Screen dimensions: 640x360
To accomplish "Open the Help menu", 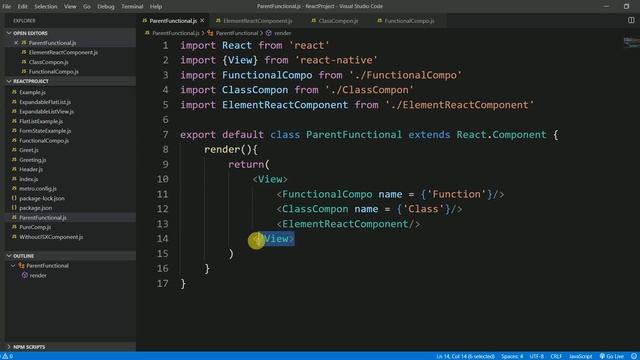I will tap(156, 7).
